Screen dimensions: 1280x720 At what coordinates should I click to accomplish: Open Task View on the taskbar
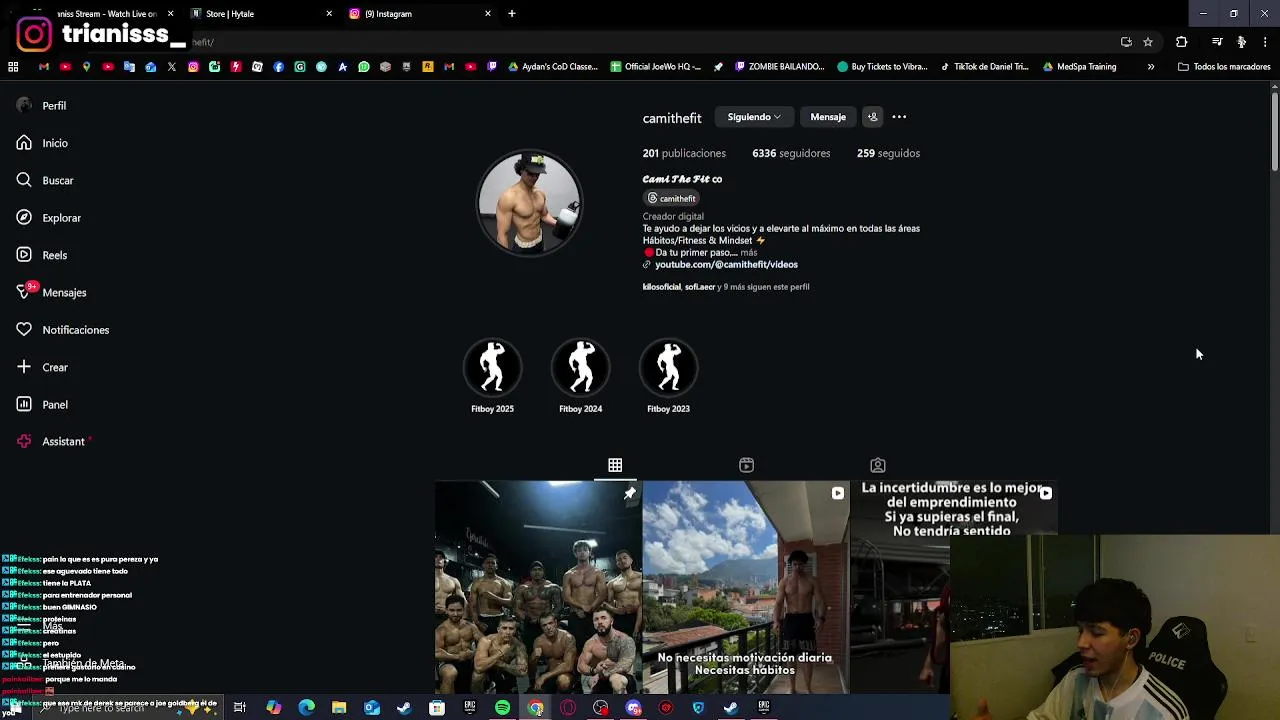click(240, 708)
